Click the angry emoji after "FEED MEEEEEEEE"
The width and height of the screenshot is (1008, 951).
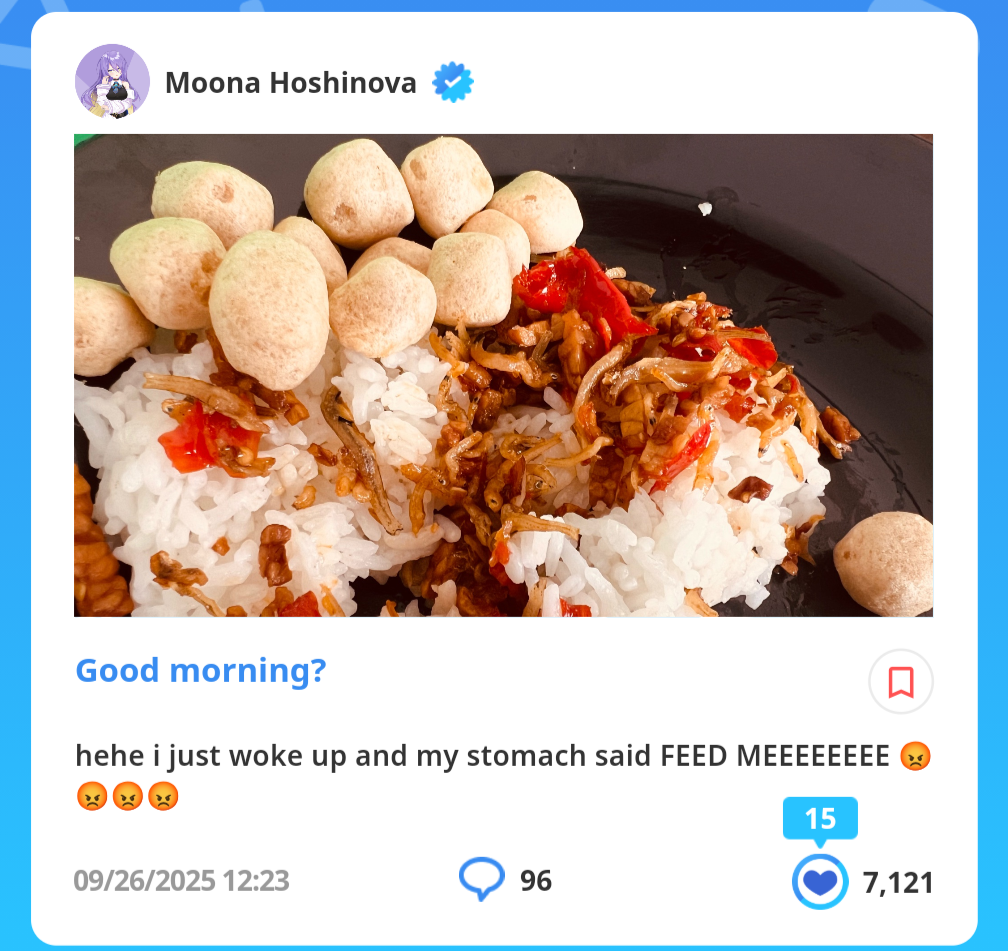916,756
